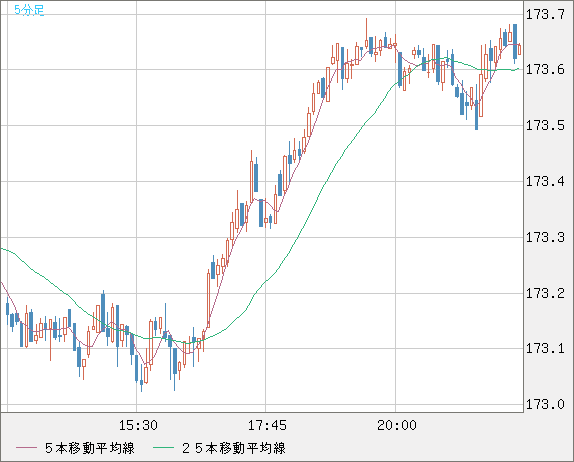The width and height of the screenshot is (574, 462).
Task: Click the 15:30 time axis label
Action: pos(138,425)
